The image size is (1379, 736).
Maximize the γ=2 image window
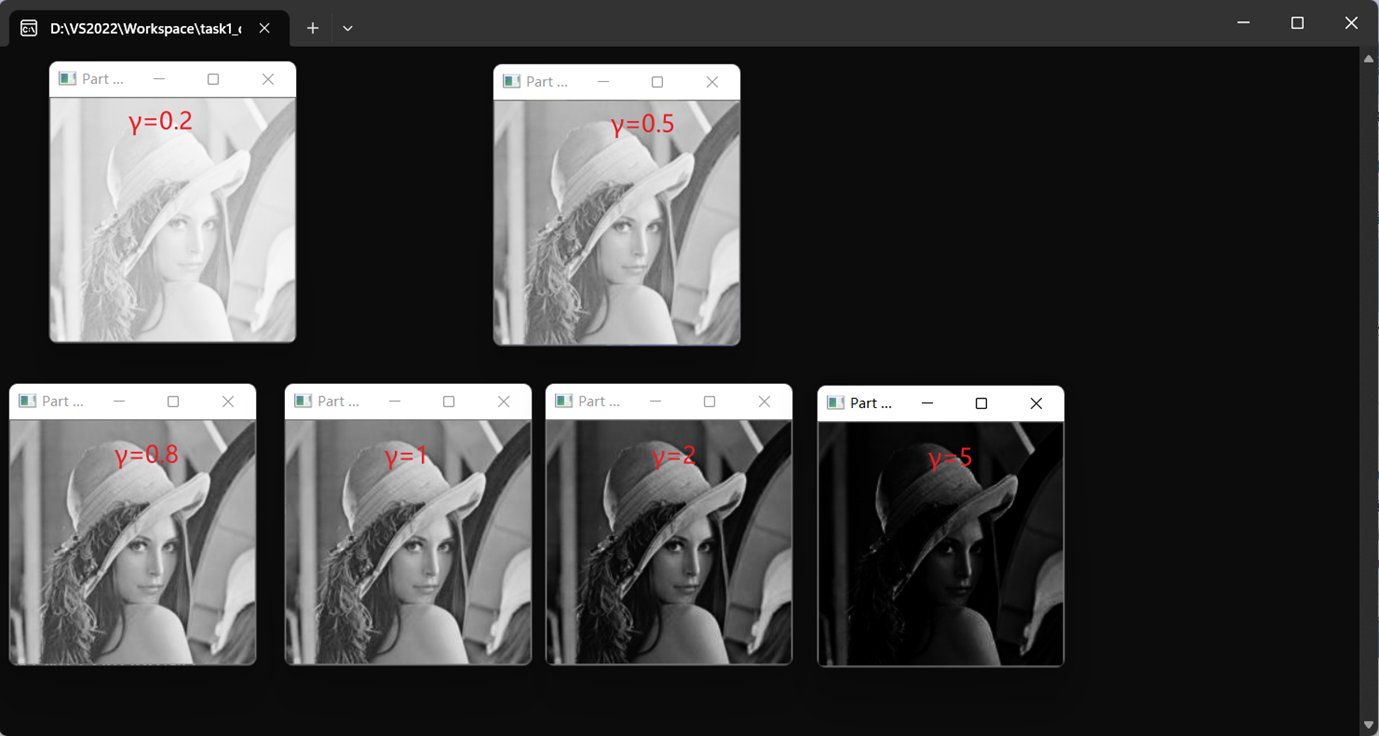(x=709, y=401)
